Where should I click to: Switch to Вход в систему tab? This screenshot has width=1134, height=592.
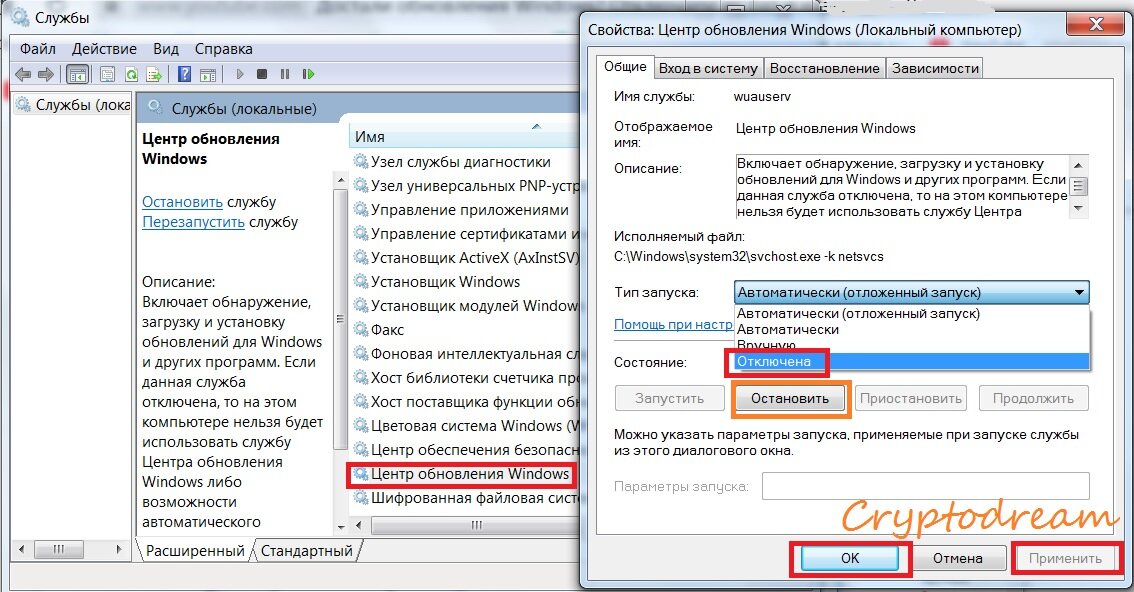tap(708, 69)
